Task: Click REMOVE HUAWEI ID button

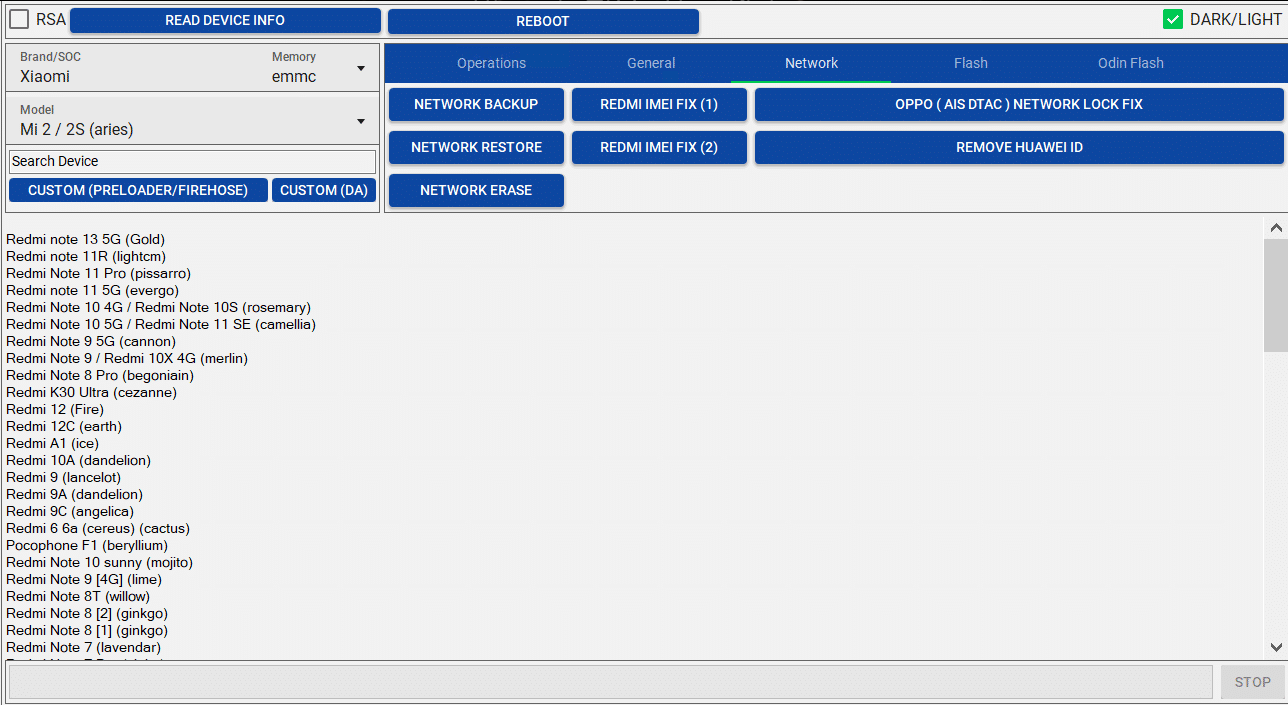Action: click(1019, 147)
